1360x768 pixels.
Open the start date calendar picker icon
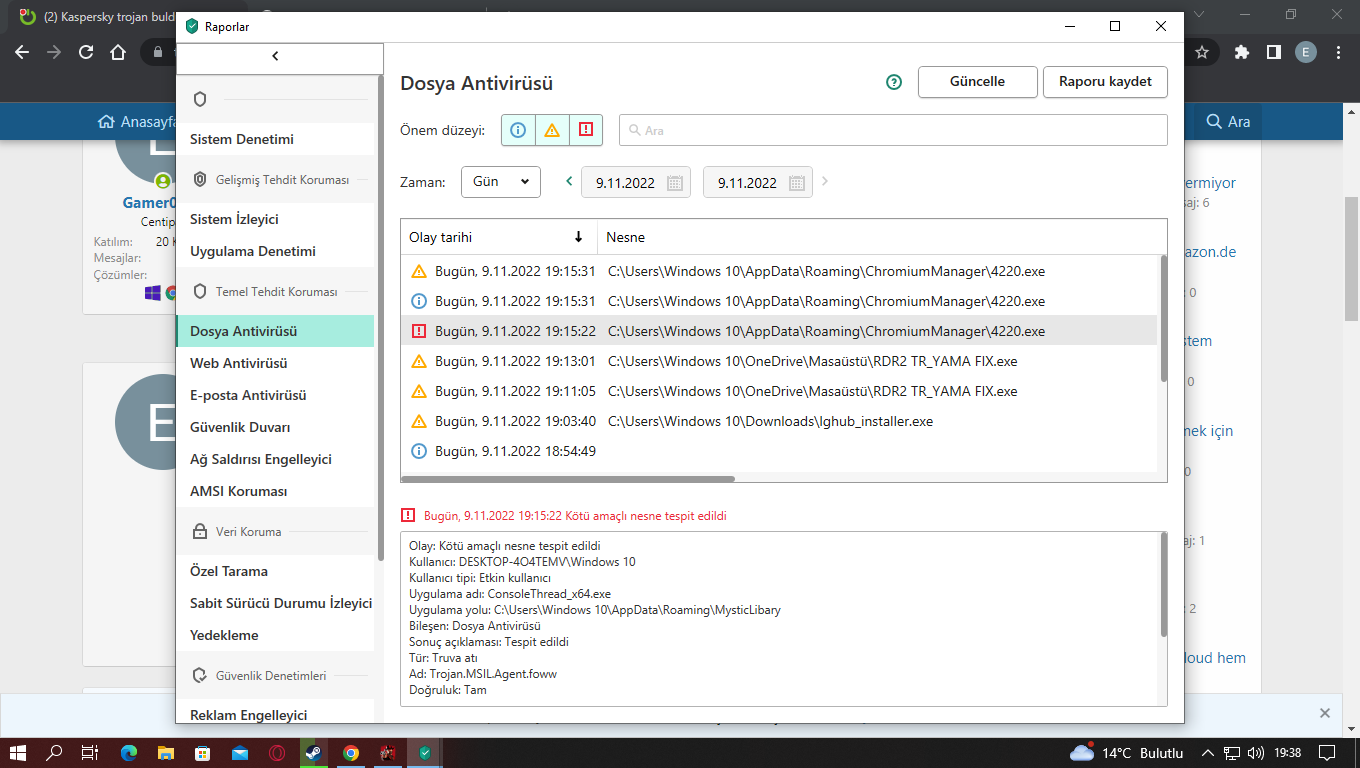tap(675, 183)
